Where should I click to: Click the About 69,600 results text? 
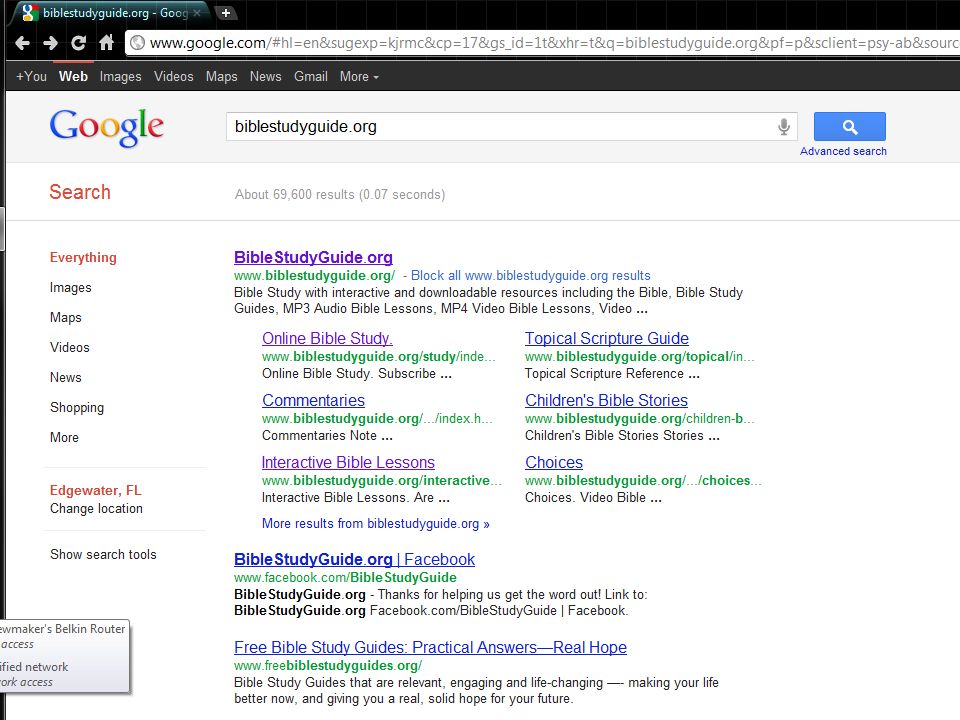[x=340, y=195]
